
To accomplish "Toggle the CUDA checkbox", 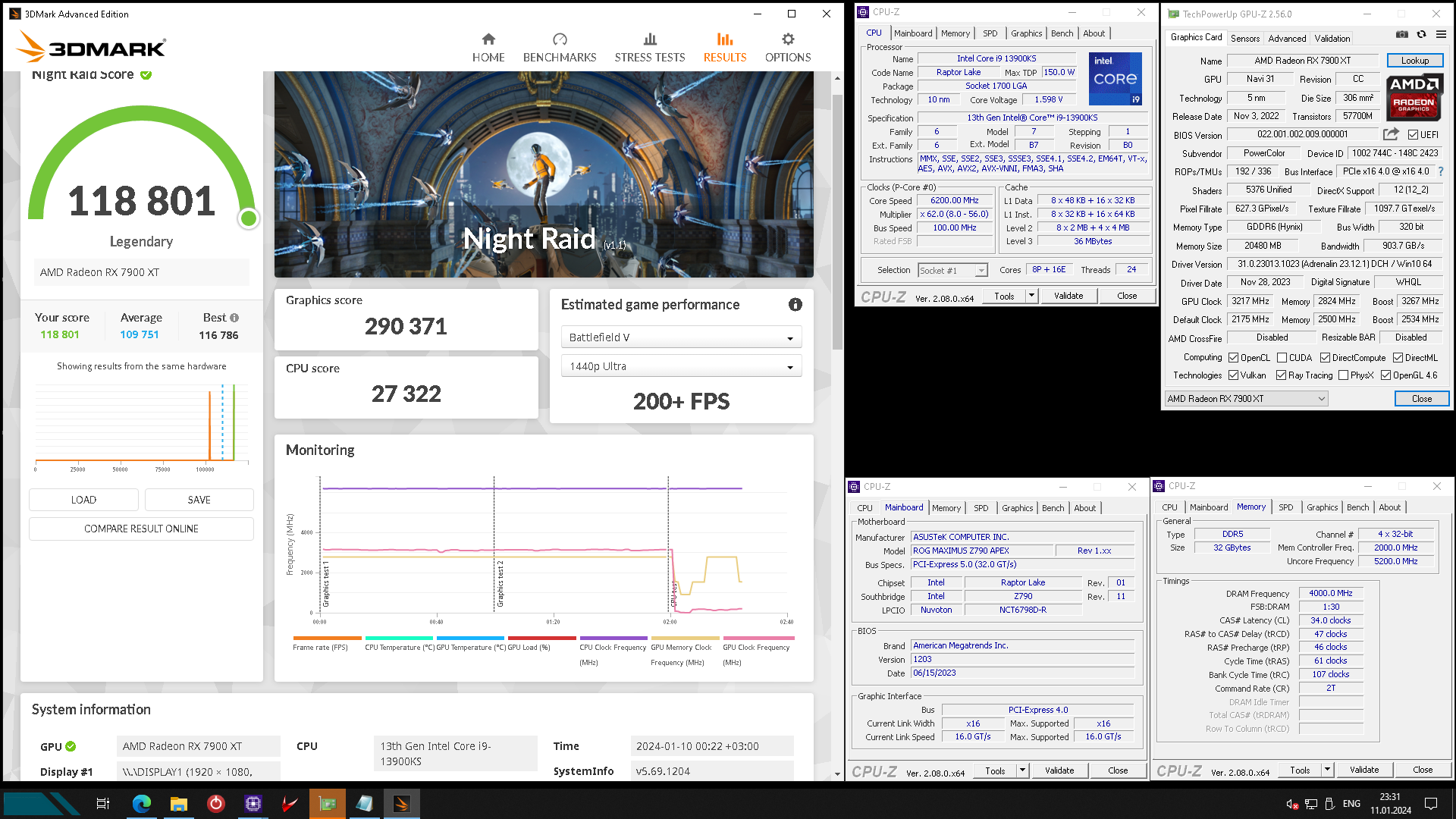I will [1282, 358].
